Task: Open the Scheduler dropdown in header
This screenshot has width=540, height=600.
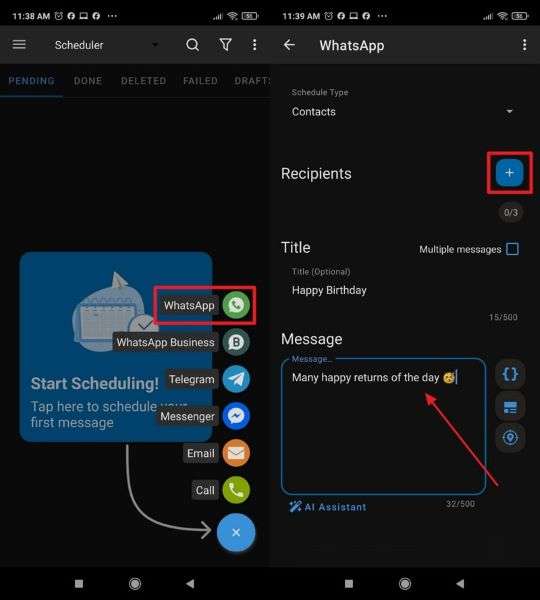Action: tap(106, 45)
